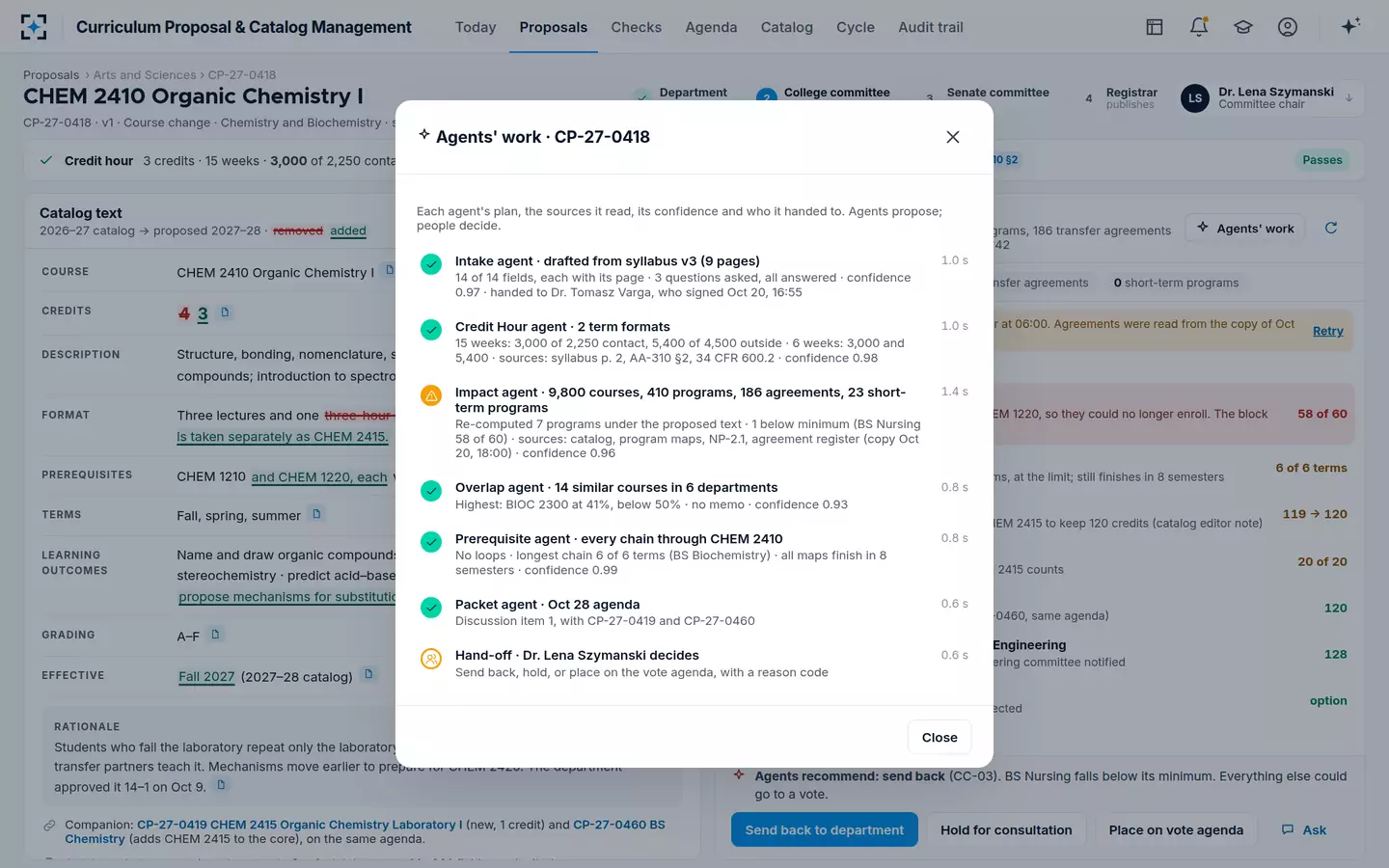
Task: Switch to the Checks tab
Action: pyautogui.click(x=637, y=27)
